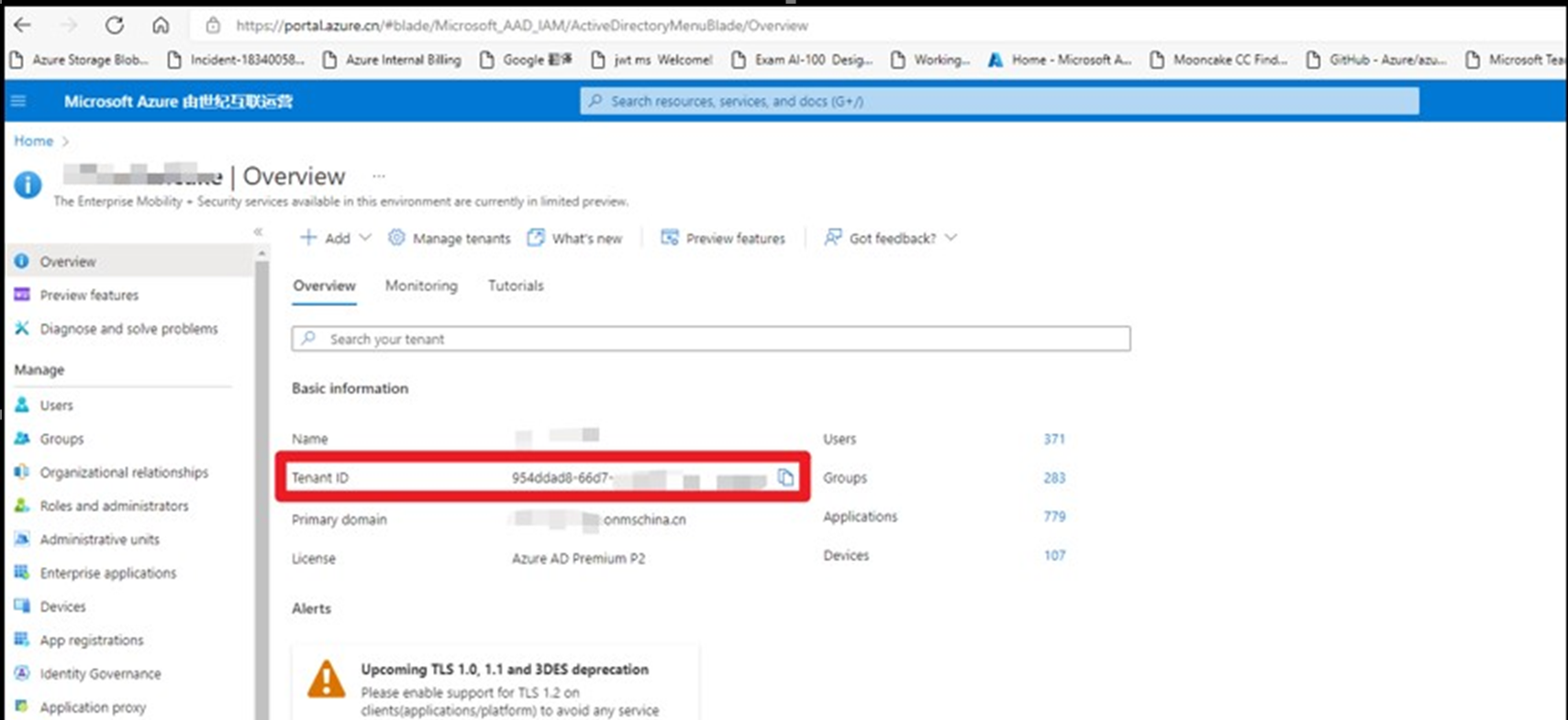Click the Application proxy sidebar icon

click(22, 706)
